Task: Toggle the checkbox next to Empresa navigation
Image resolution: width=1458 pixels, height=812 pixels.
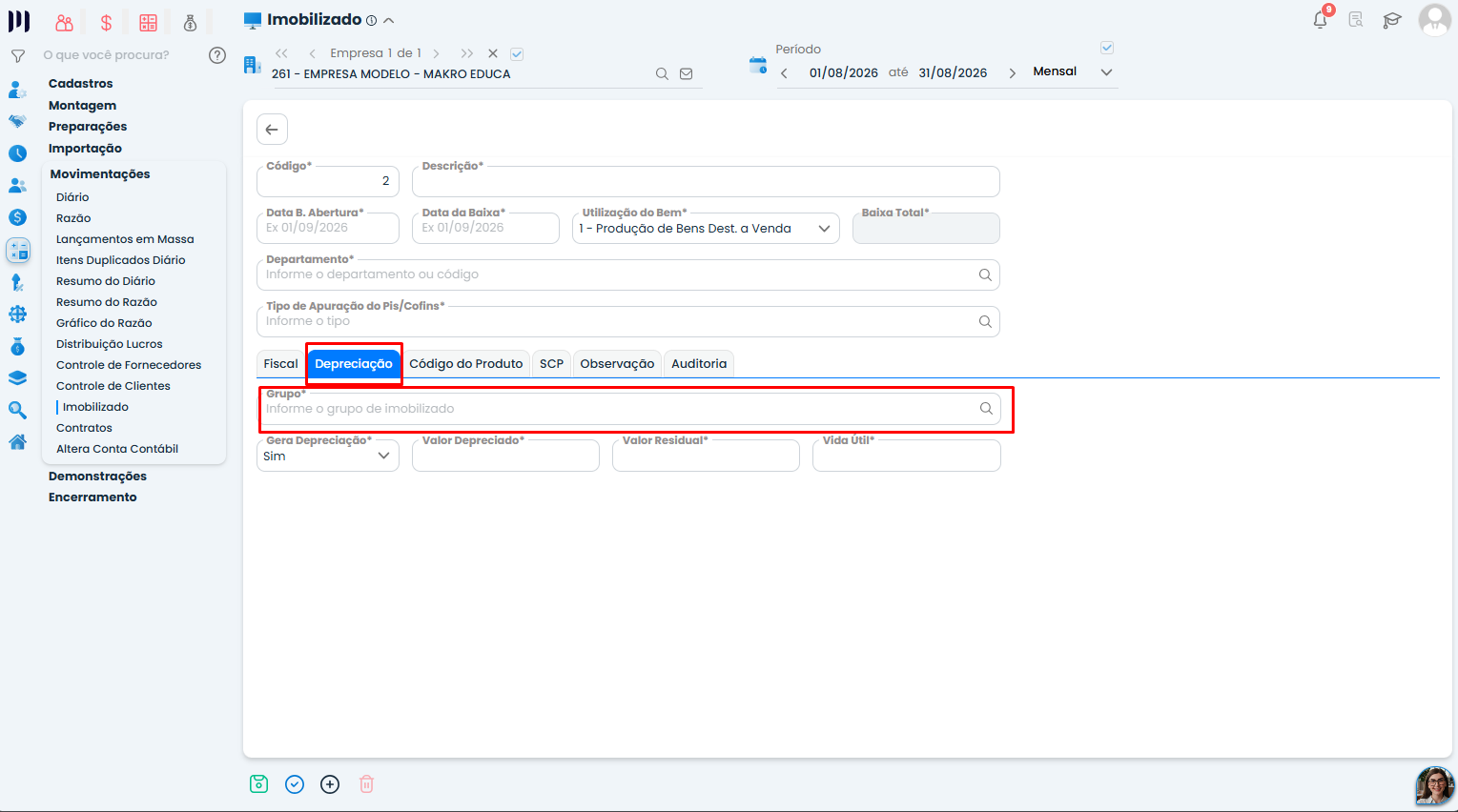Action: [517, 54]
